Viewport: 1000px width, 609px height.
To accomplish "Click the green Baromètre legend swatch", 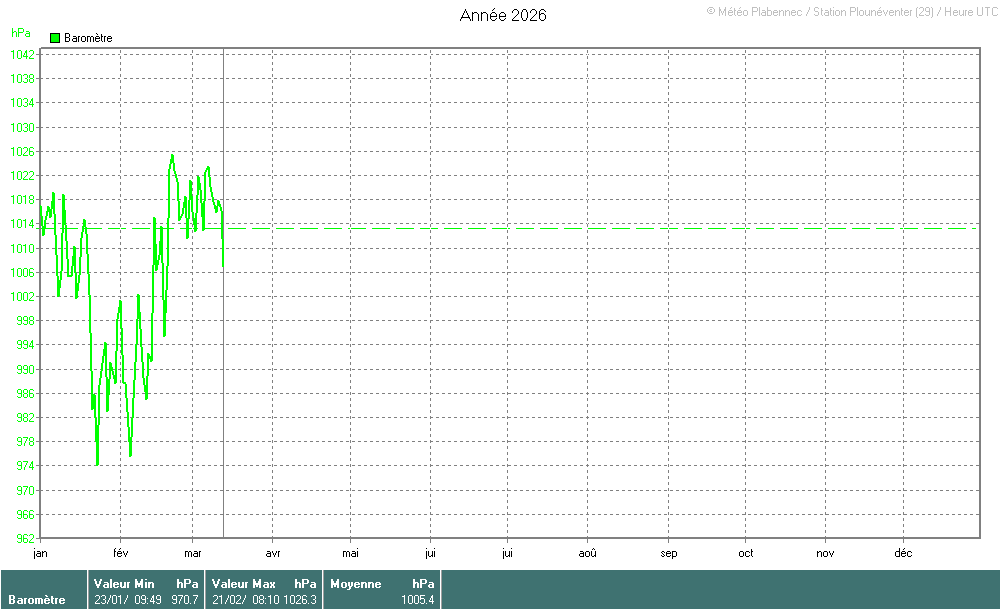I will [x=55, y=38].
